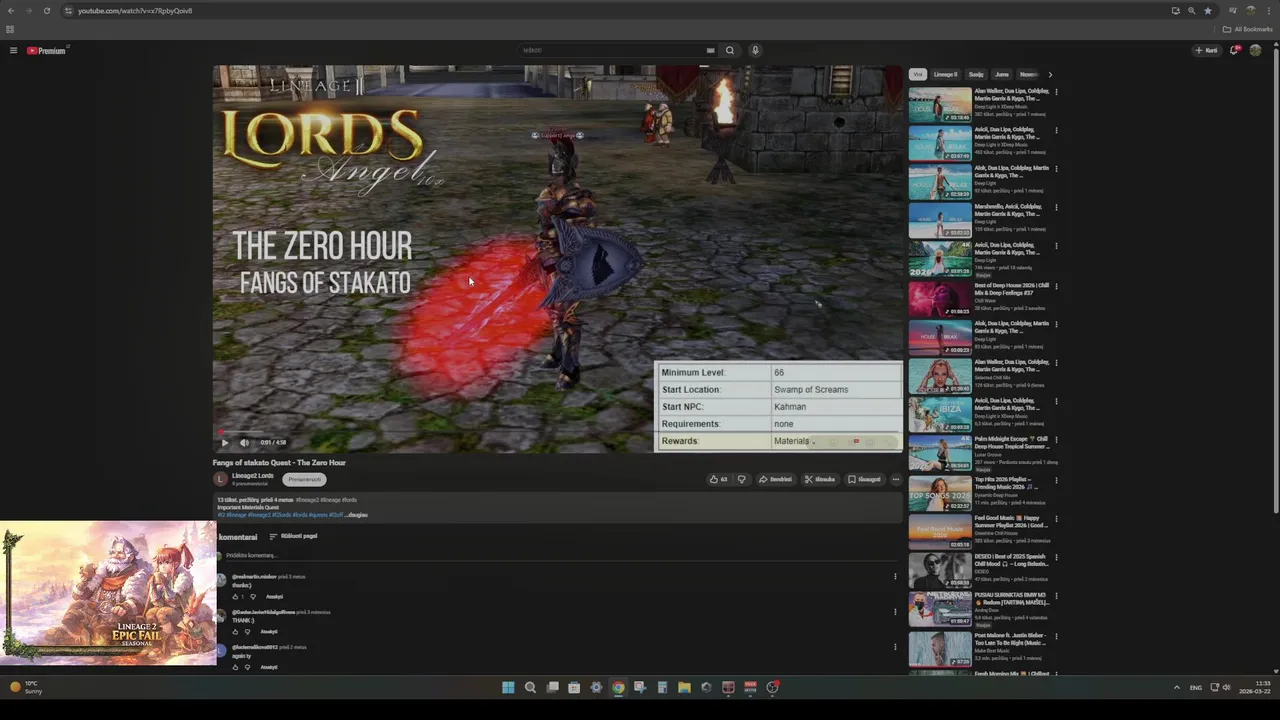Open options for Best of Deep House 2026

coord(1056,286)
